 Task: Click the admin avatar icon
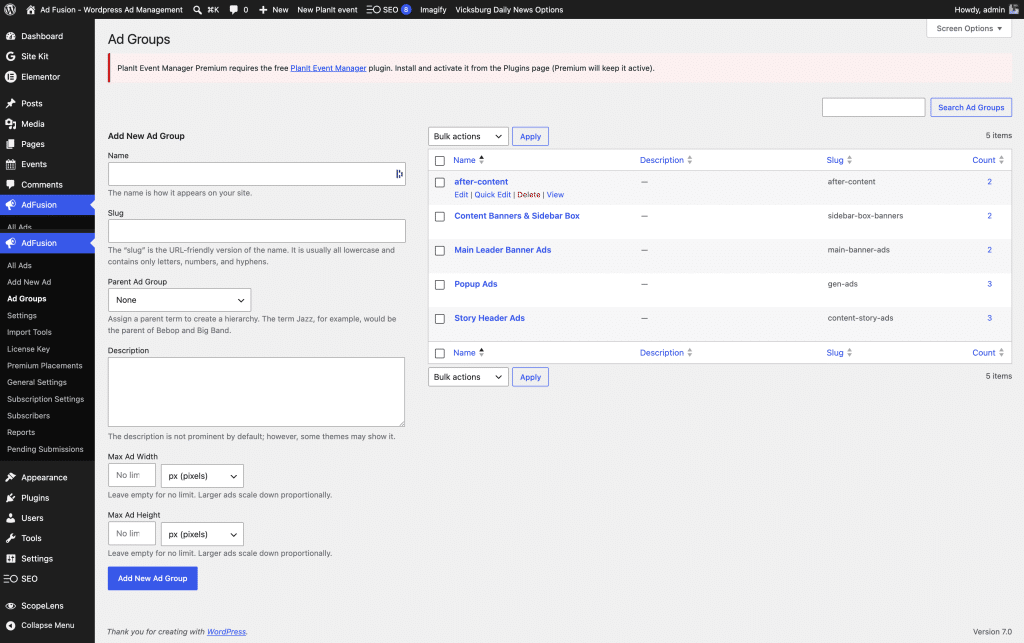click(x=1014, y=10)
